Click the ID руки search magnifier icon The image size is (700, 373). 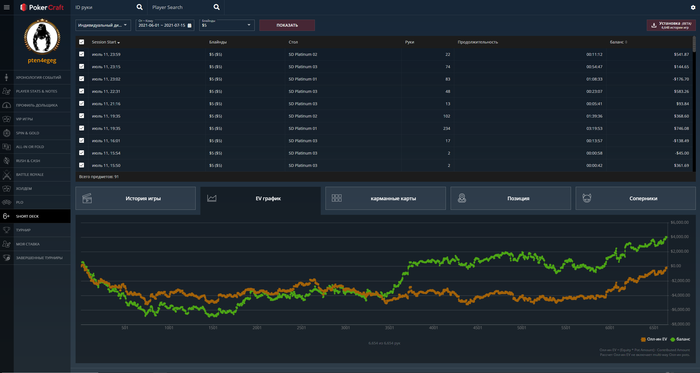pyautogui.click(x=139, y=7)
